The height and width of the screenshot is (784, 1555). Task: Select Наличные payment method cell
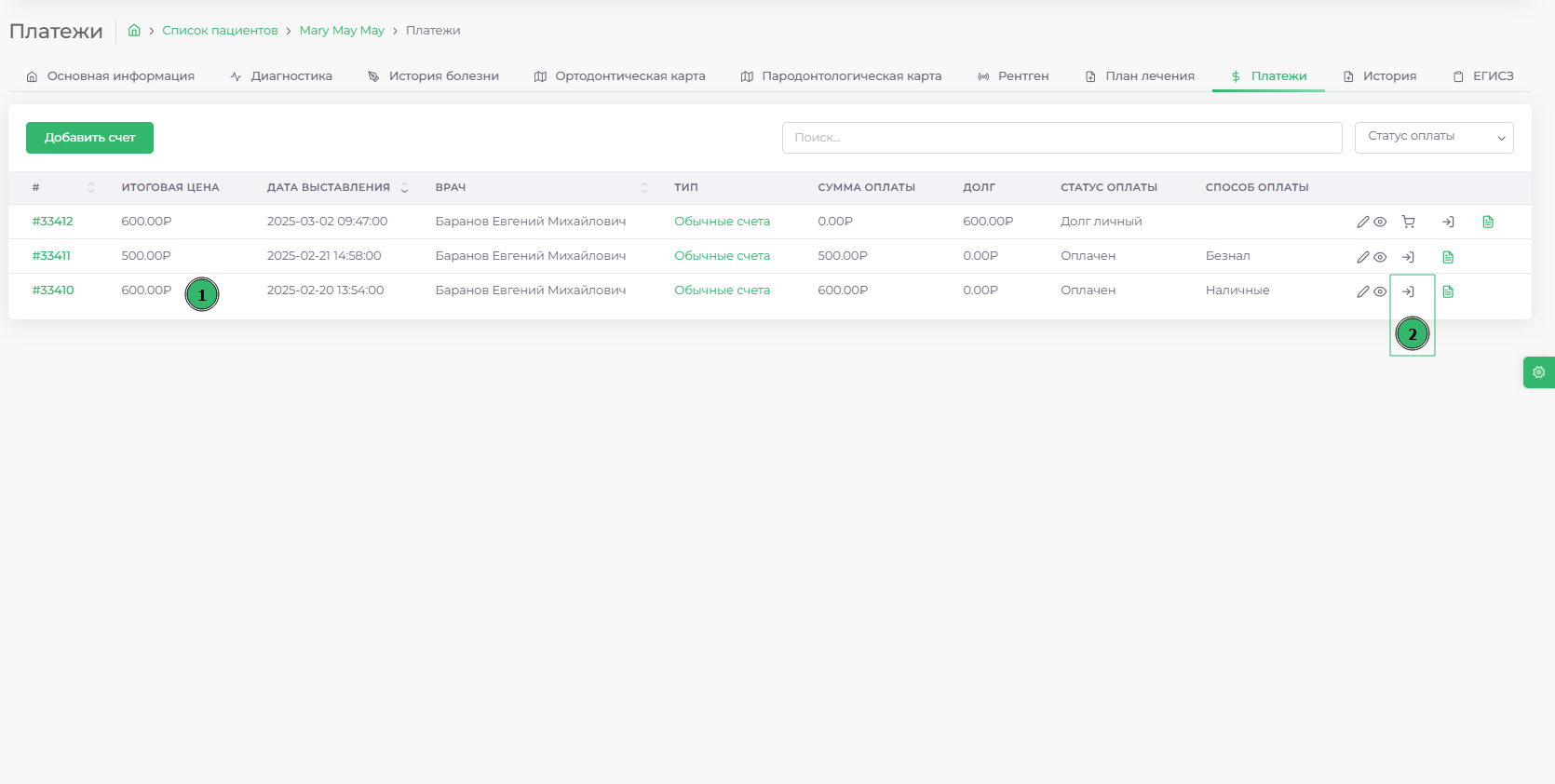[x=1237, y=291]
